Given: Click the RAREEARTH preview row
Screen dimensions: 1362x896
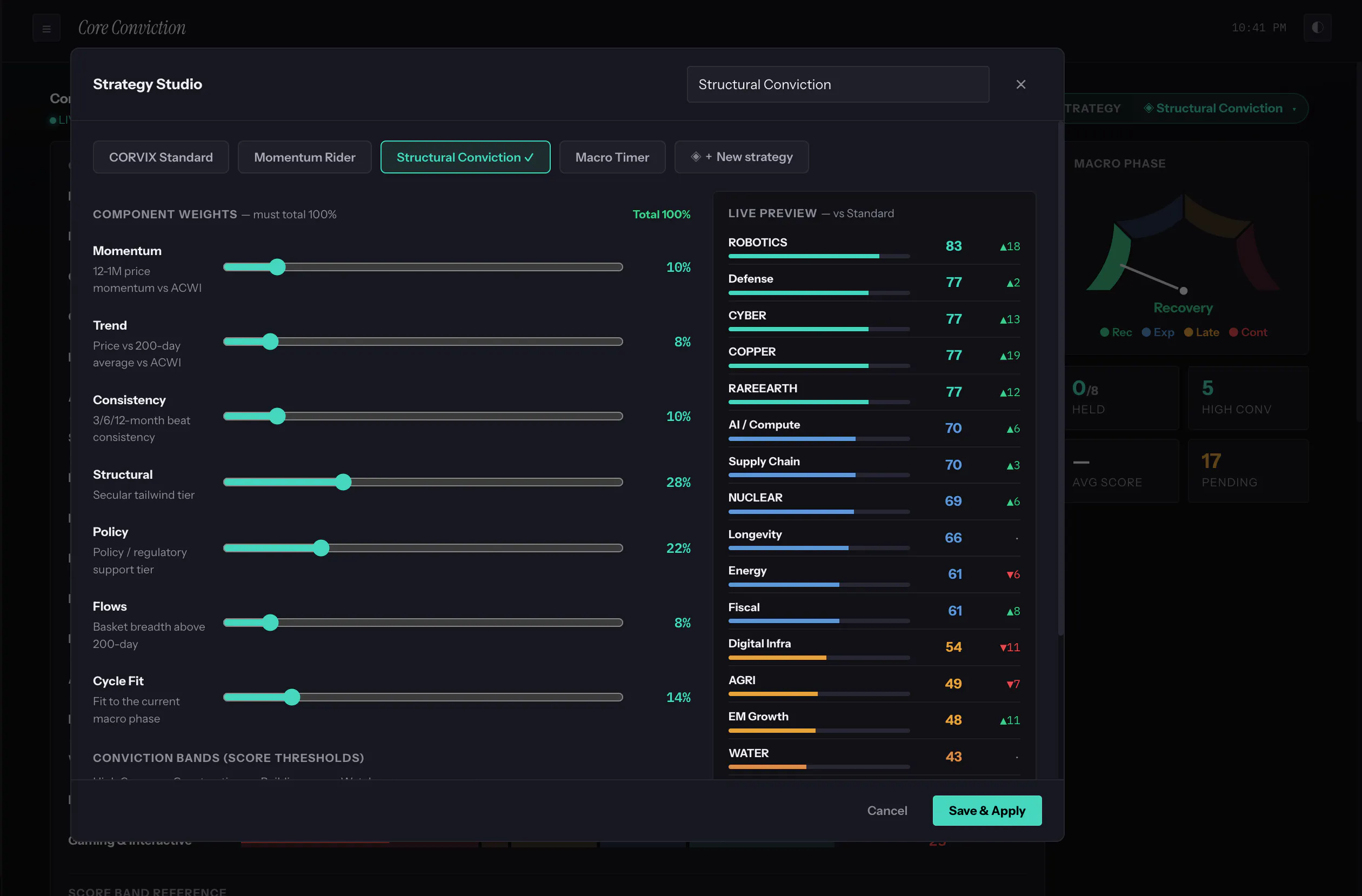Looking at the screenshot, I should pos(873,392).
